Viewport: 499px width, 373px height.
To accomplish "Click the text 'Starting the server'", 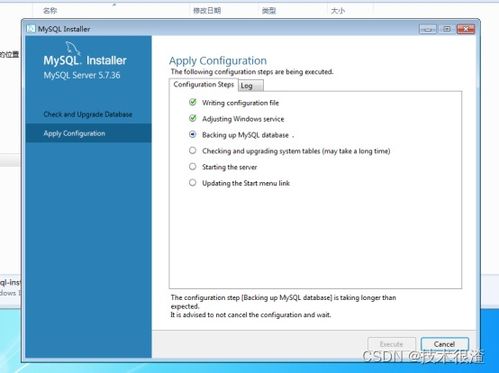I will [229, 167].
